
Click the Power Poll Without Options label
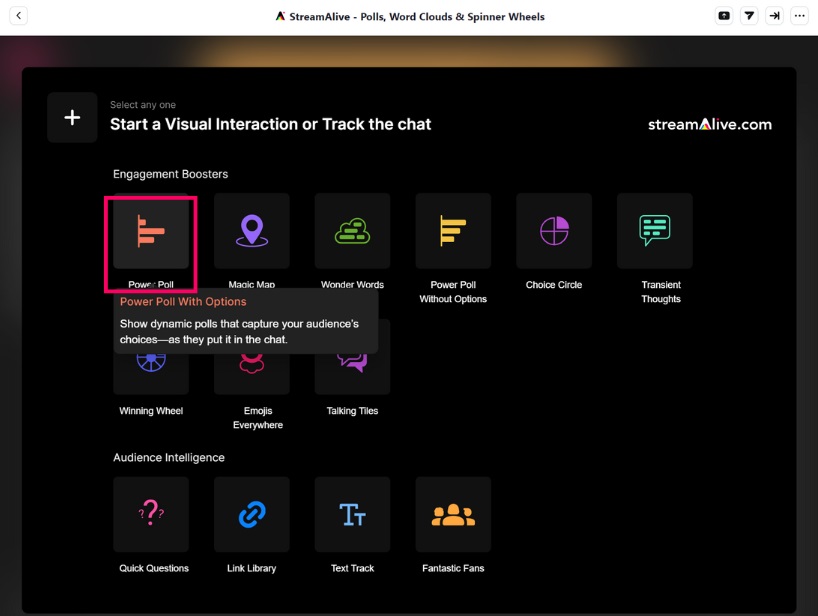(x=453, y=292)
